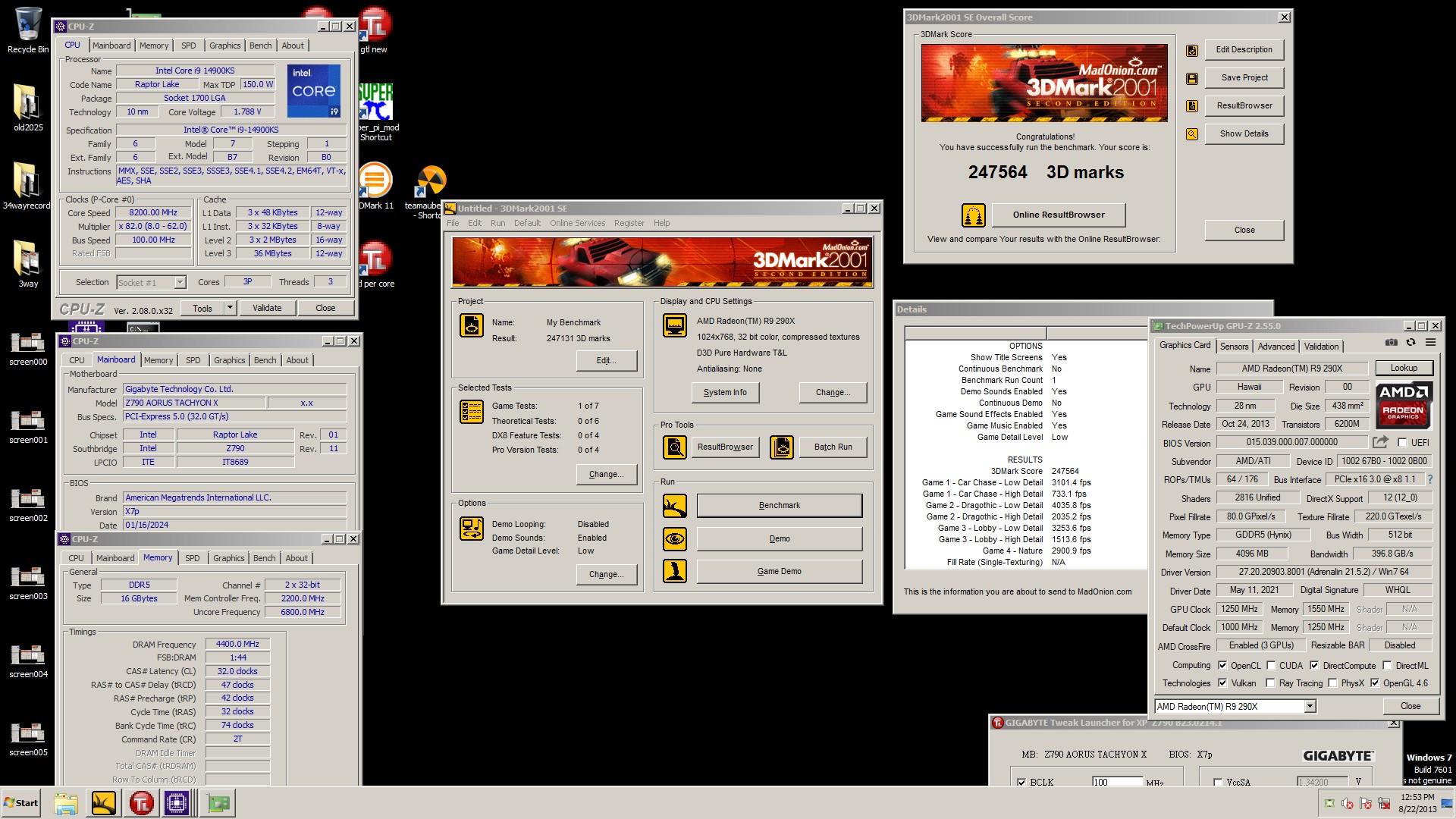This screenshot has width=1456, height=819.
Task: Switch to the Sensors tab in GPU-Z
Action: pyautogui.click(x=1234, y=347)
